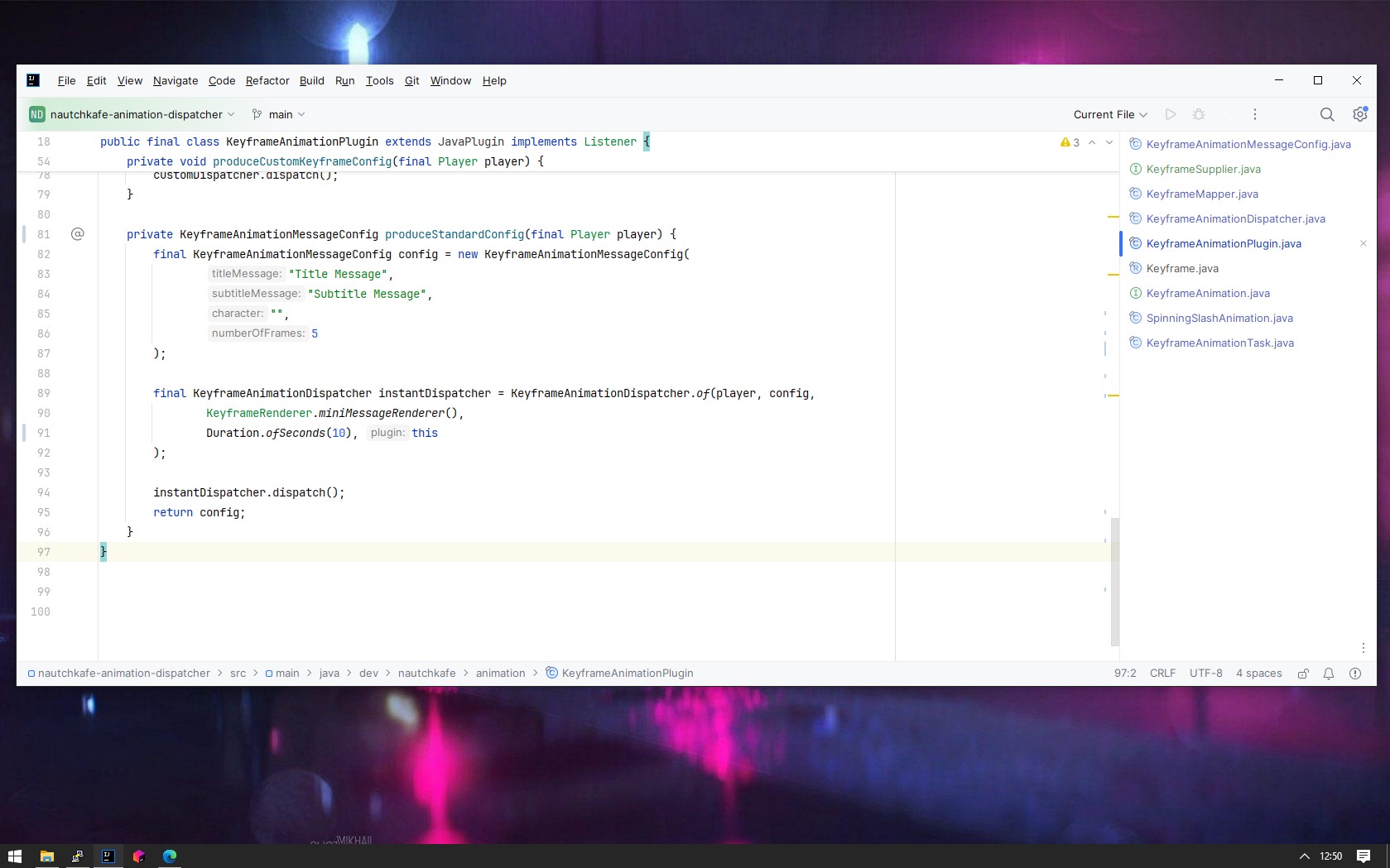Image resolution: width=1390 pixels, height=868 pixels.
Task: Change UTF-8 file encoding
Action: 1205,673
